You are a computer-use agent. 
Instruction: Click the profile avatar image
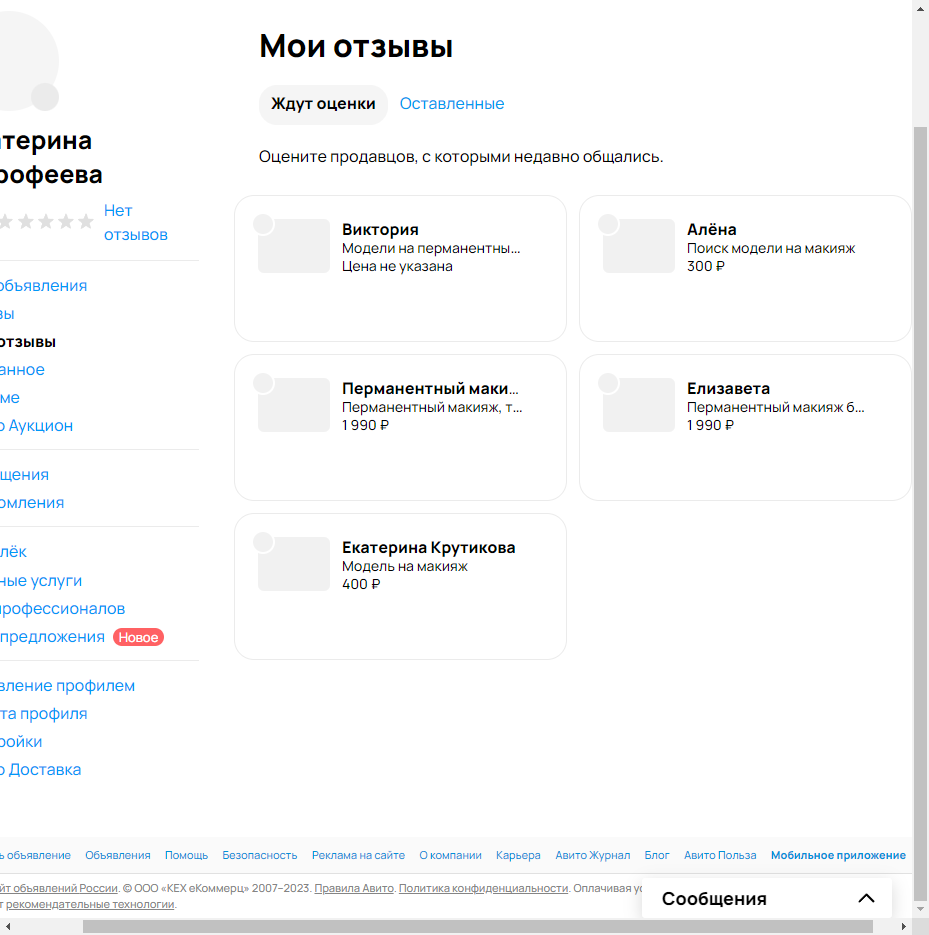pos(29,61)
